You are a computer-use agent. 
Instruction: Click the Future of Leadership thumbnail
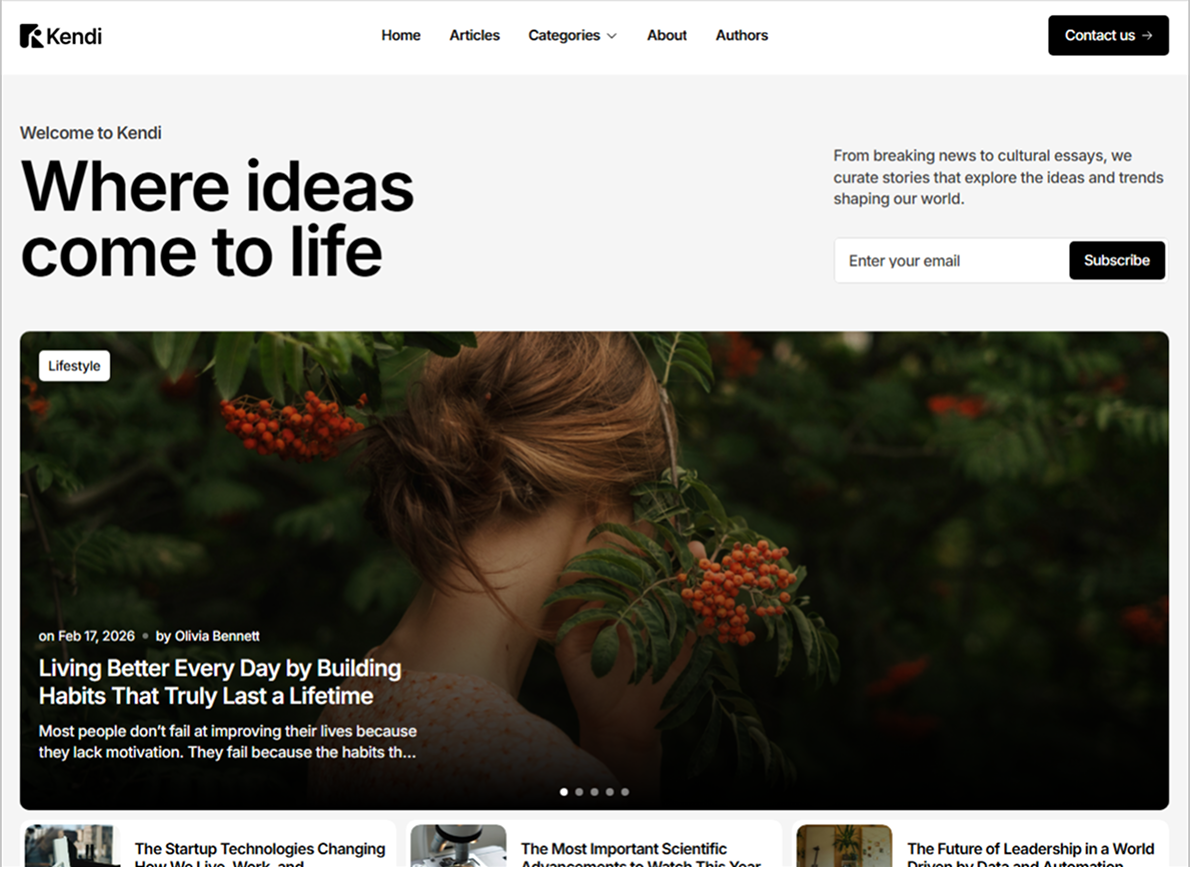(844, 846)
